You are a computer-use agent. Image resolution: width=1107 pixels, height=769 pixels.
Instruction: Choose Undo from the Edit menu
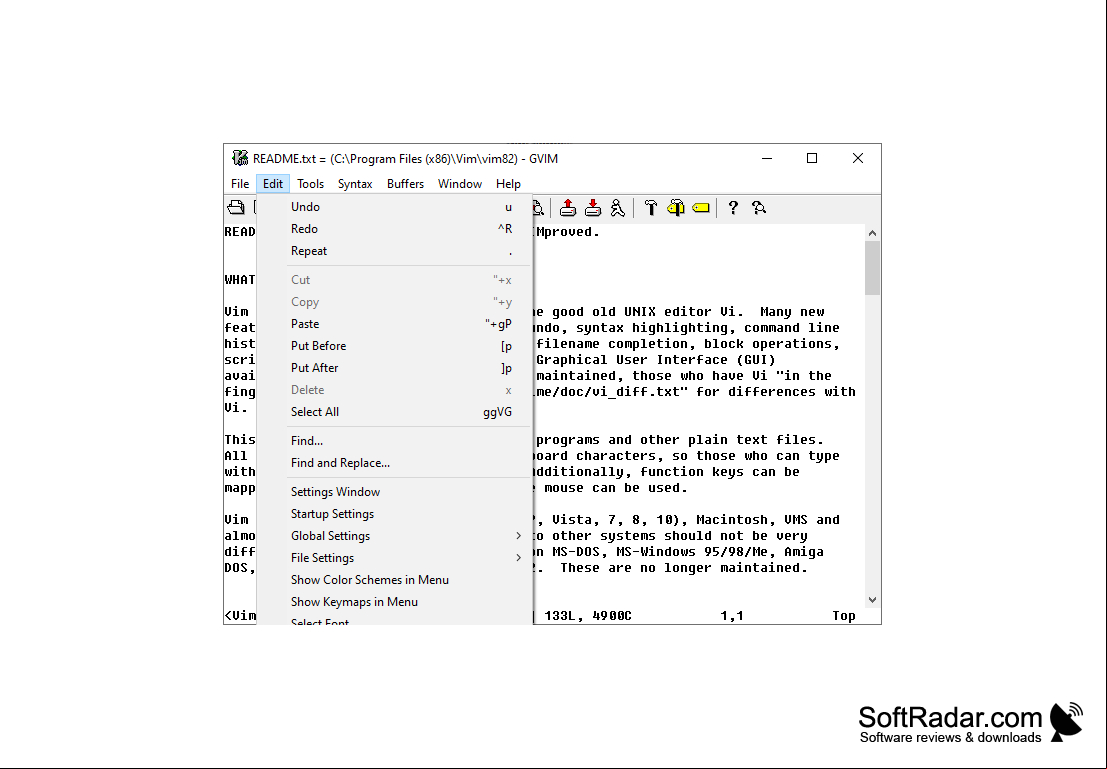click(x=395, y=207)
